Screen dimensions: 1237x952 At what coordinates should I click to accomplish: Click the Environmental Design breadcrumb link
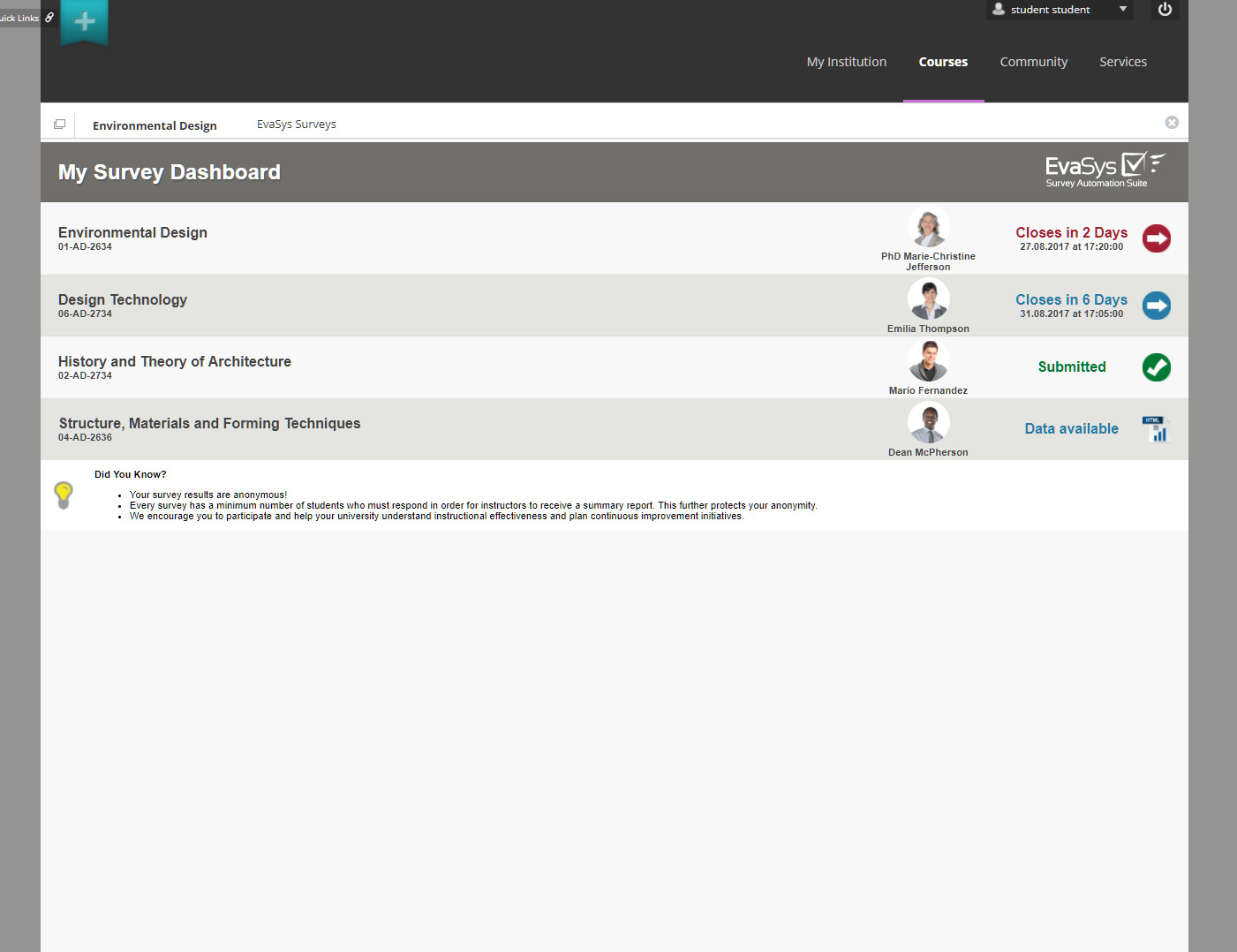tap(155, 125)
